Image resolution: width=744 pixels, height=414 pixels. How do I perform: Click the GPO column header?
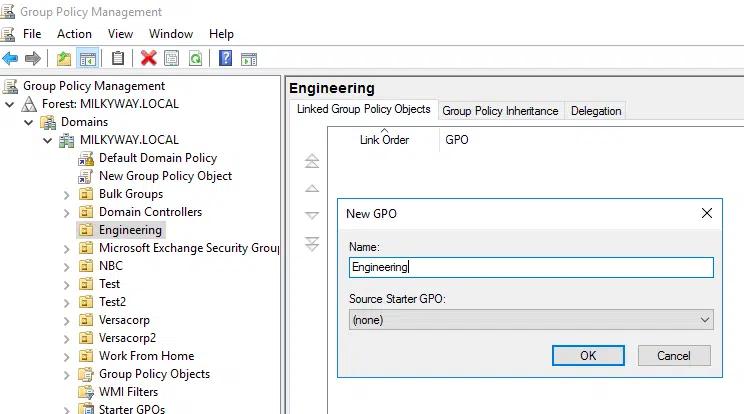(456, 140)
